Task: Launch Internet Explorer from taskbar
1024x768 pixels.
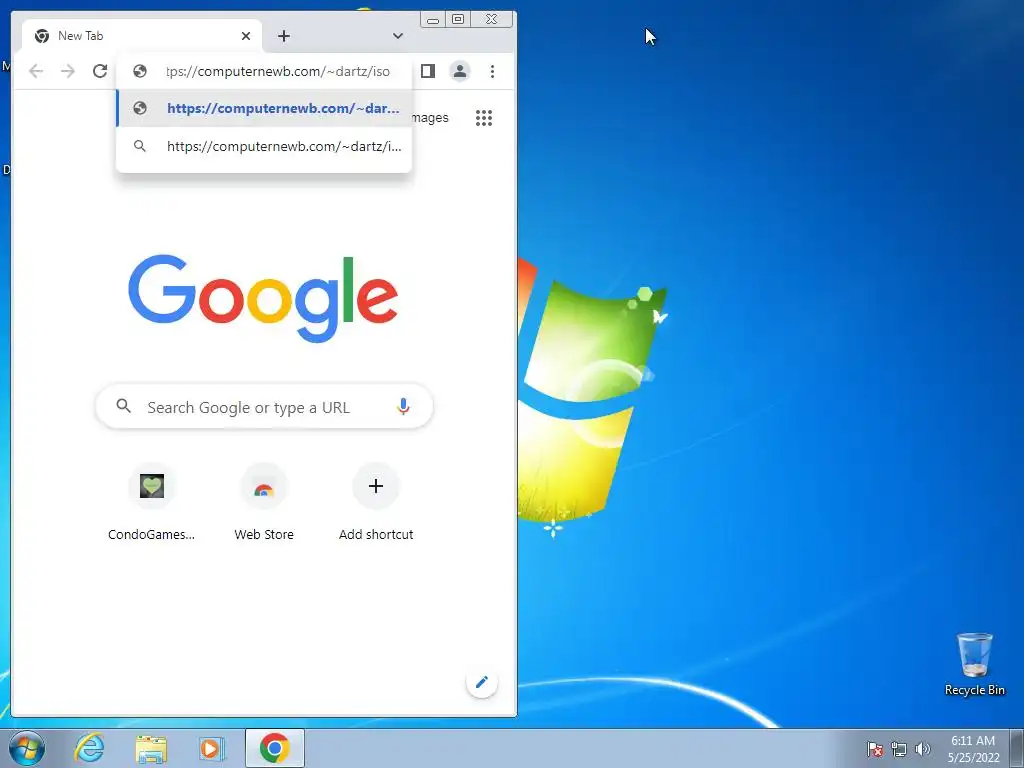Action: 89,748
